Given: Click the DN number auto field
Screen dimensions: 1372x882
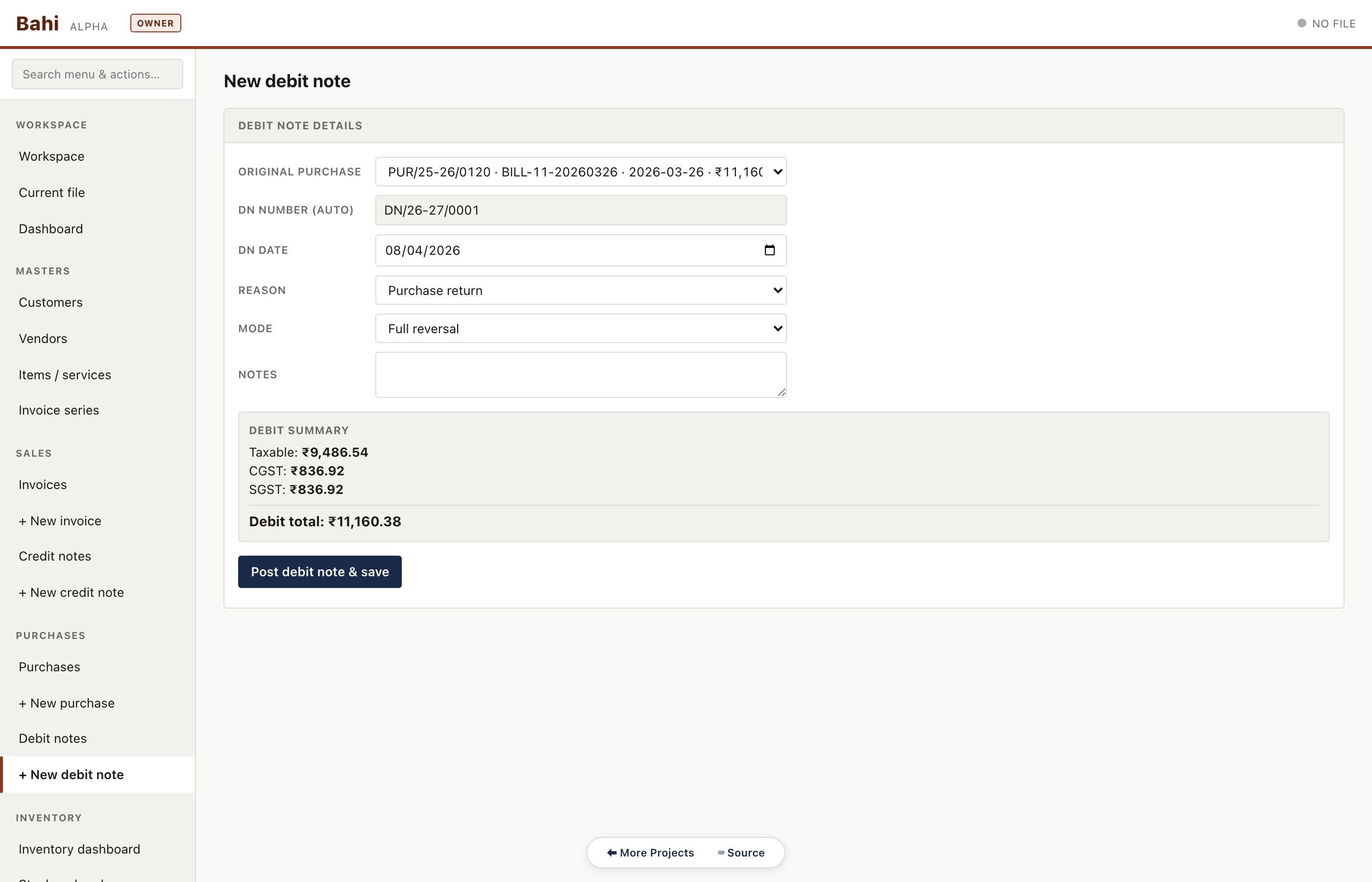Looking at the screenshot, I should pyautogui.click(x=580, y=210).
